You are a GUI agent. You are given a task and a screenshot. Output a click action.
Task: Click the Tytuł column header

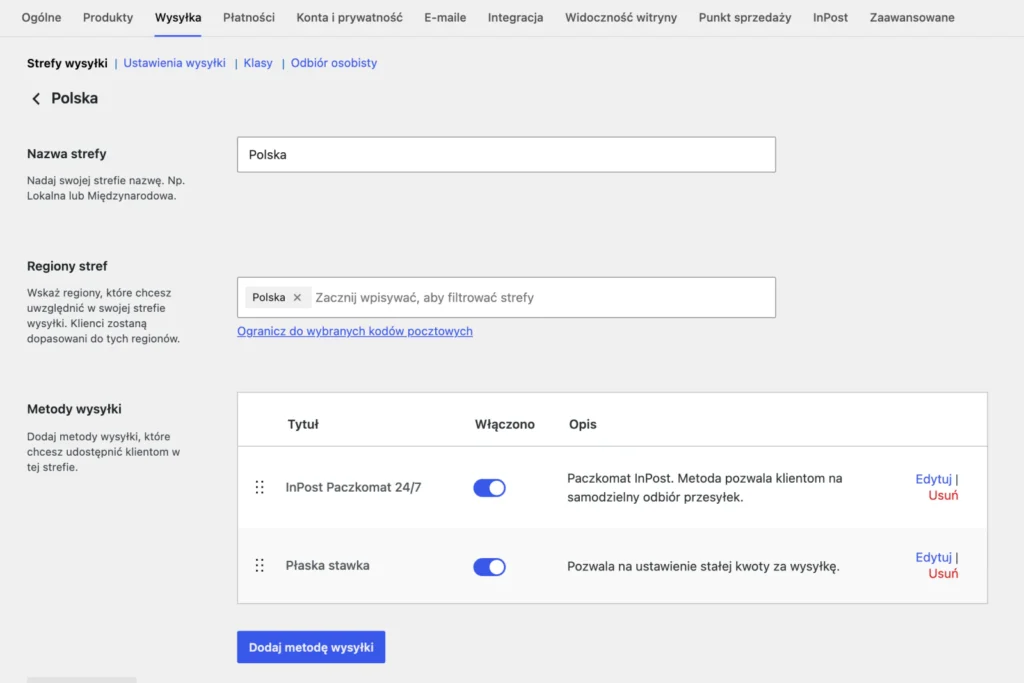303,424
